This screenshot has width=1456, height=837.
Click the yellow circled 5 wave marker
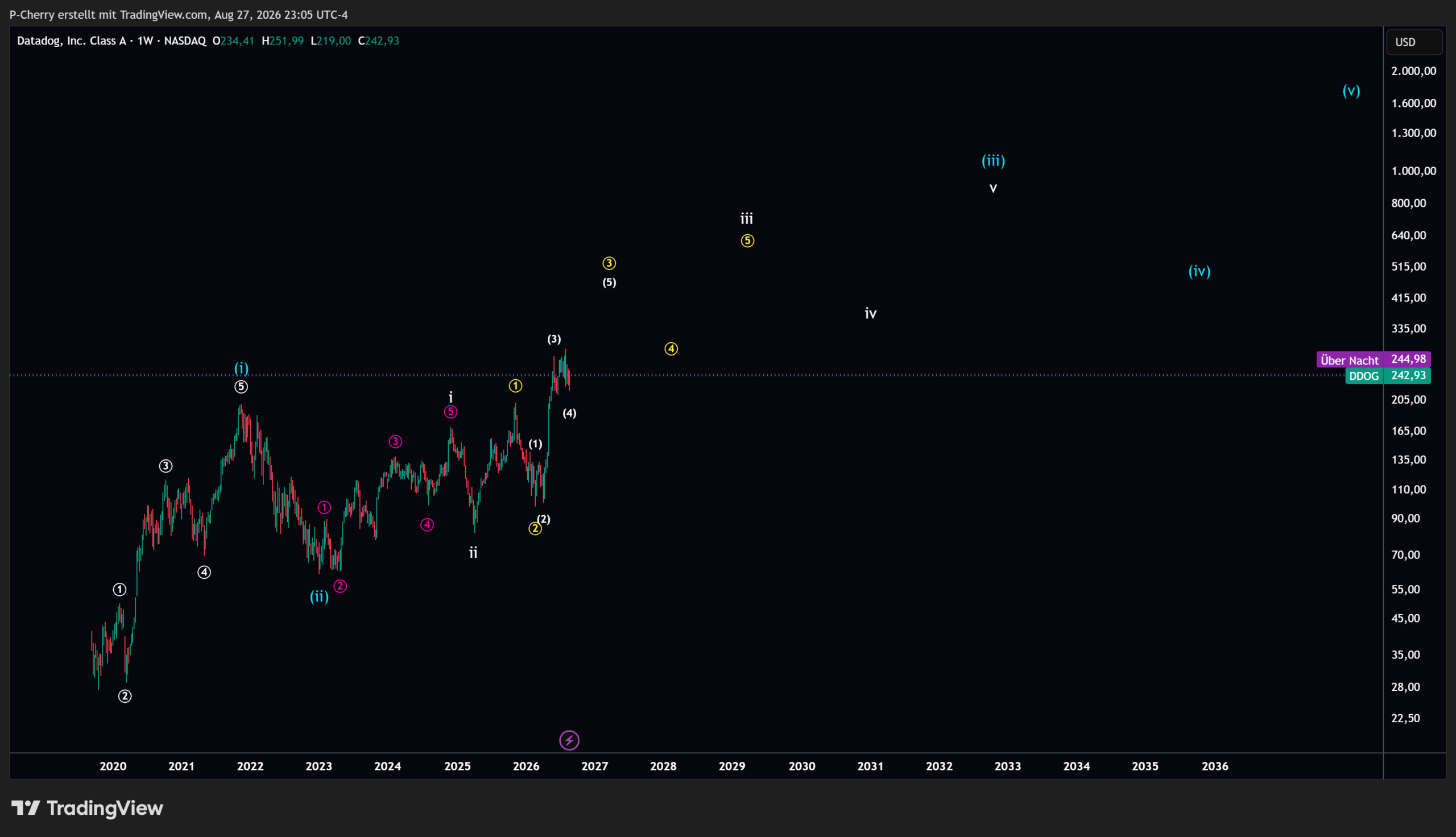[x=747, y=241]
